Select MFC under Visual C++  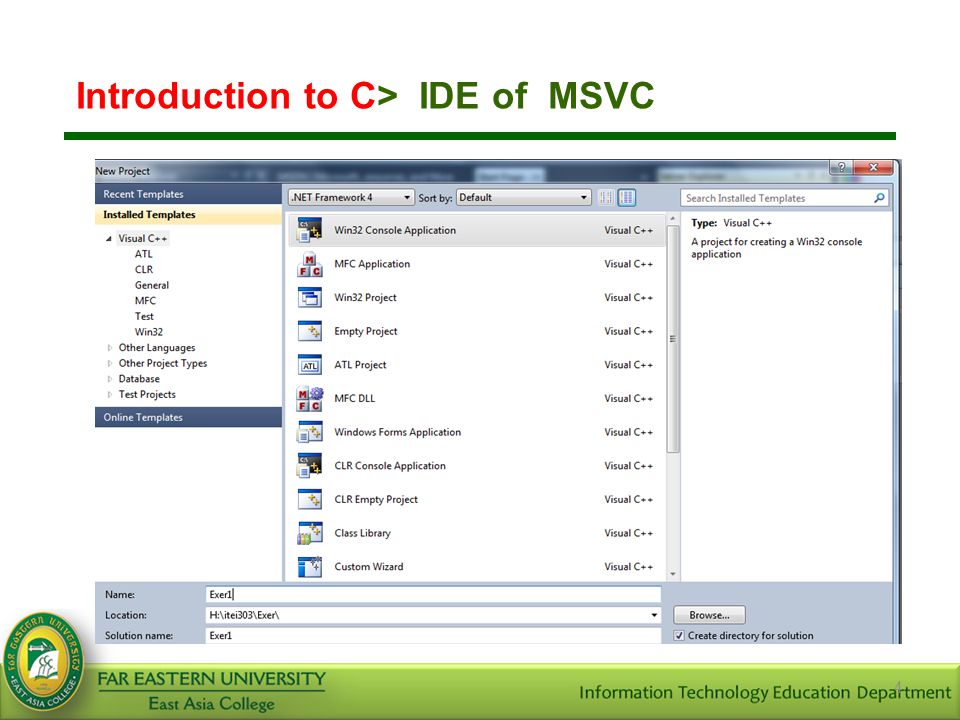pos(145,301)
